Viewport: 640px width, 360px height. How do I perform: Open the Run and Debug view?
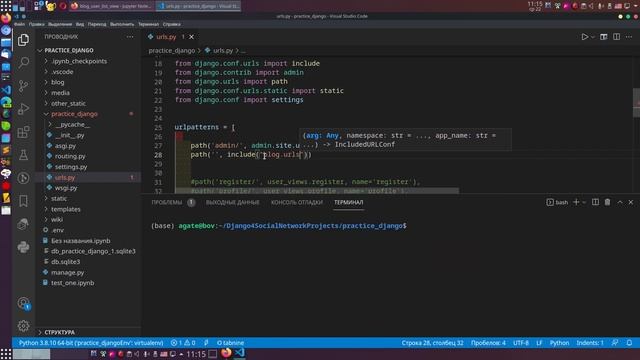(x=23, y=109)
